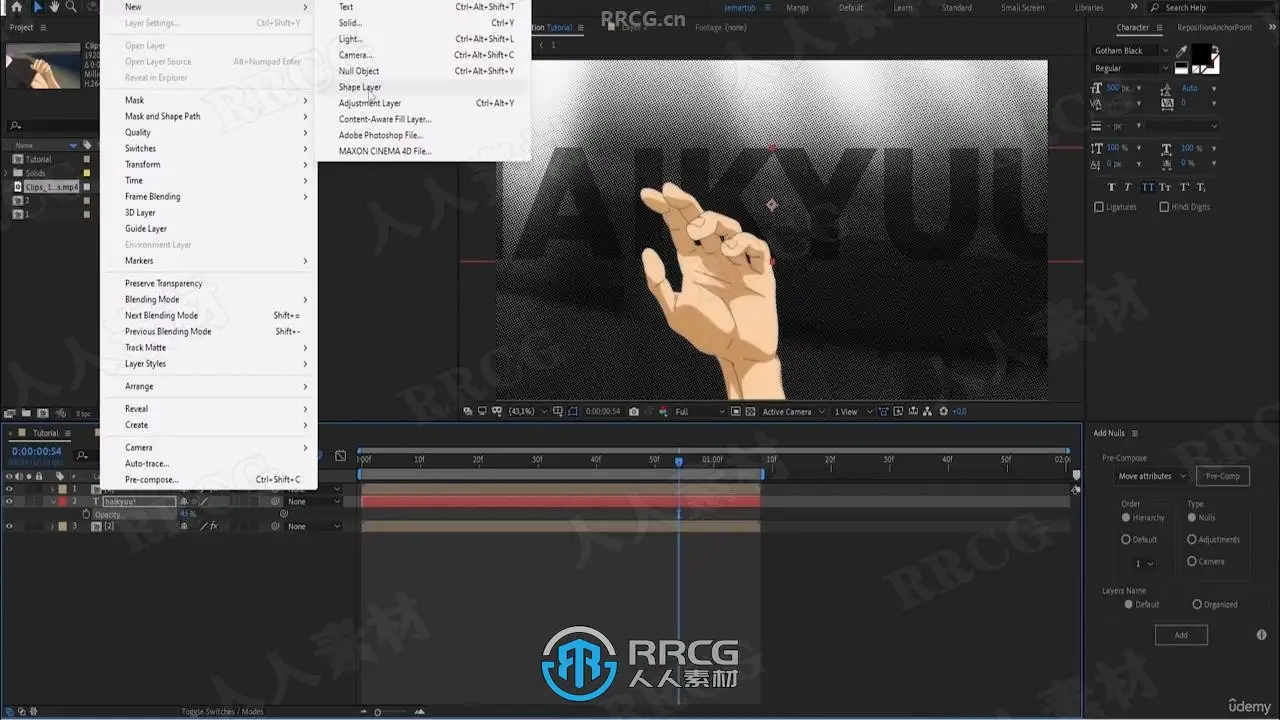Viewport: 1280px width, 720px height.
Task: Click the Opacity stopwatch icon
Action: [x=86, y=514]
